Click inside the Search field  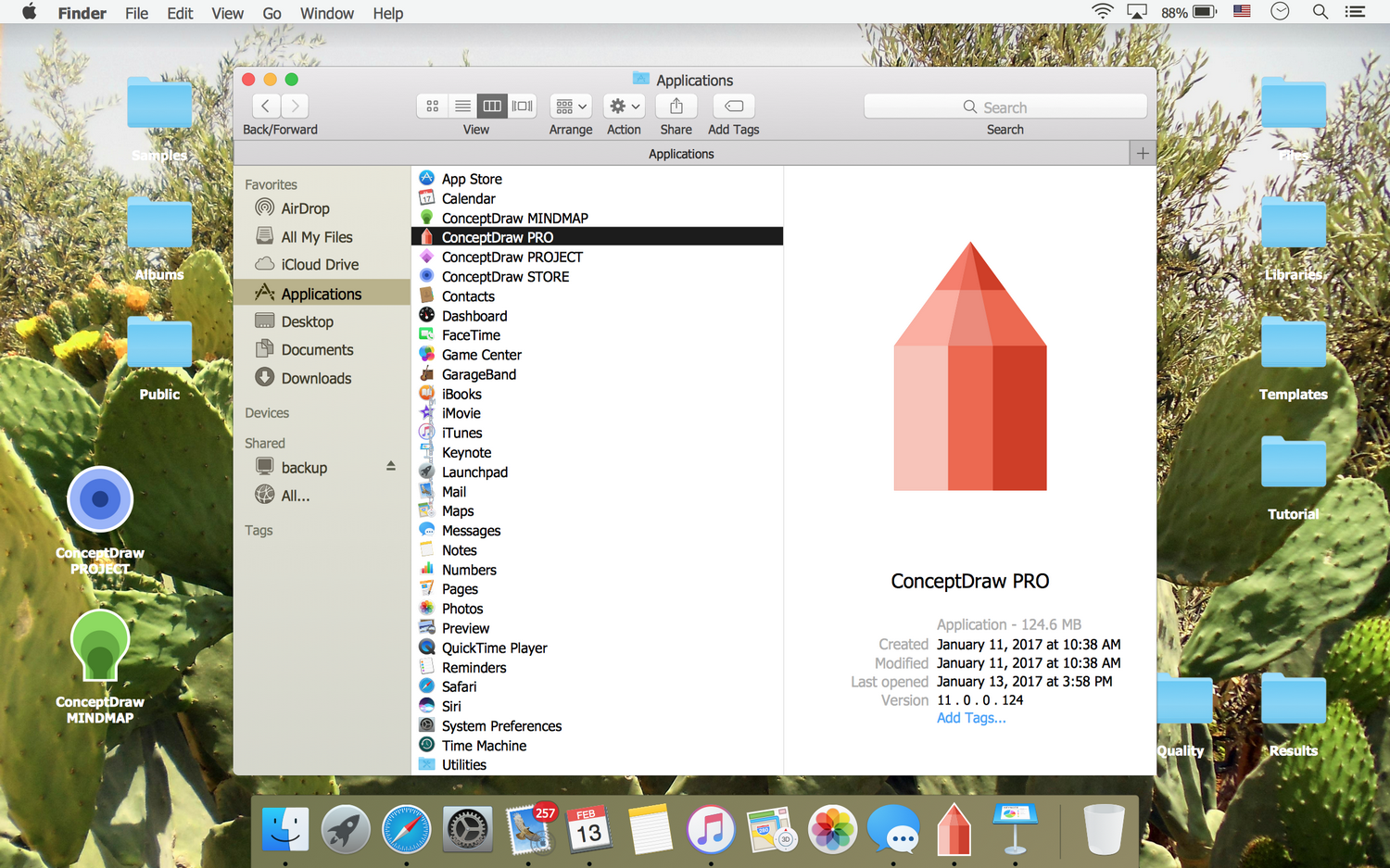pyautogui.click(x=1005, y=106)
